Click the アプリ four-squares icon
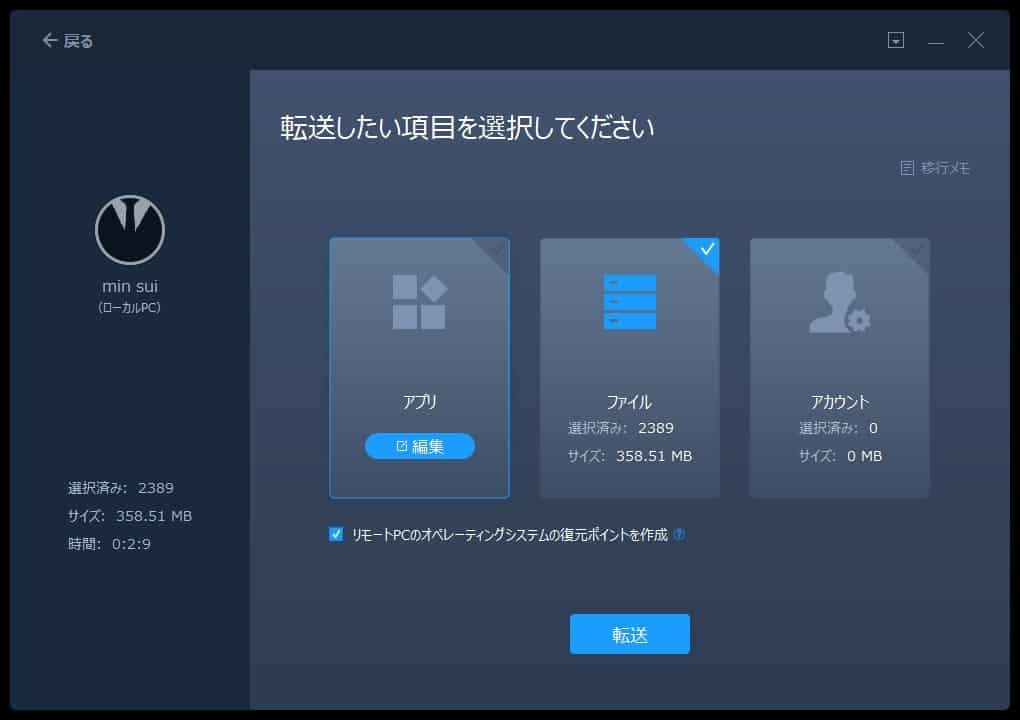Viewport: 1020px width, 720px height. coord(420,302)
